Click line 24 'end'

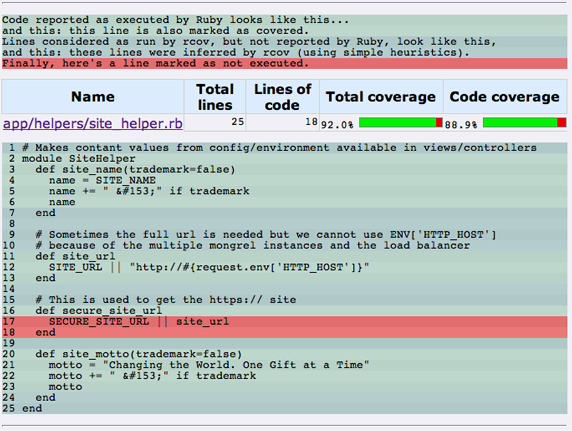[285, 398]
